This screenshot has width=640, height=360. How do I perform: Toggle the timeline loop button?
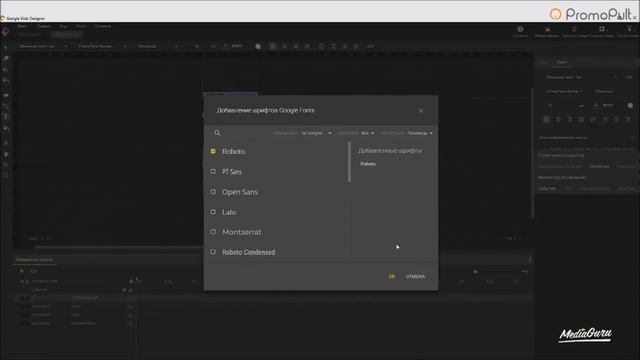point(33,271)
